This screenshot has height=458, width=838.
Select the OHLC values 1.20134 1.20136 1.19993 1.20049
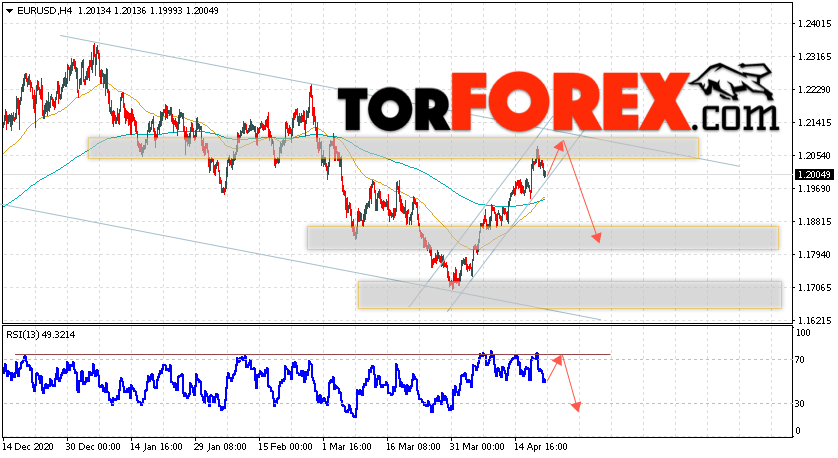pyautogui.click(x=148, y=10)
